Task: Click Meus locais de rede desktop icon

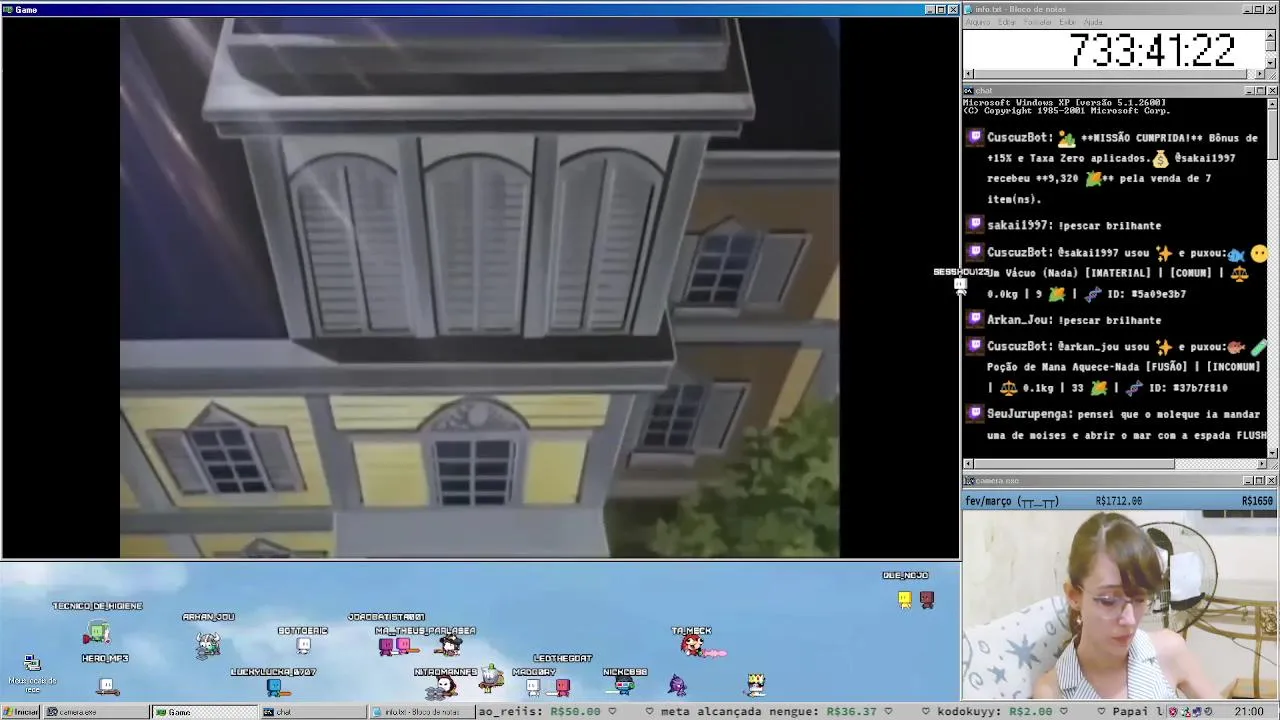Action: 32,673
